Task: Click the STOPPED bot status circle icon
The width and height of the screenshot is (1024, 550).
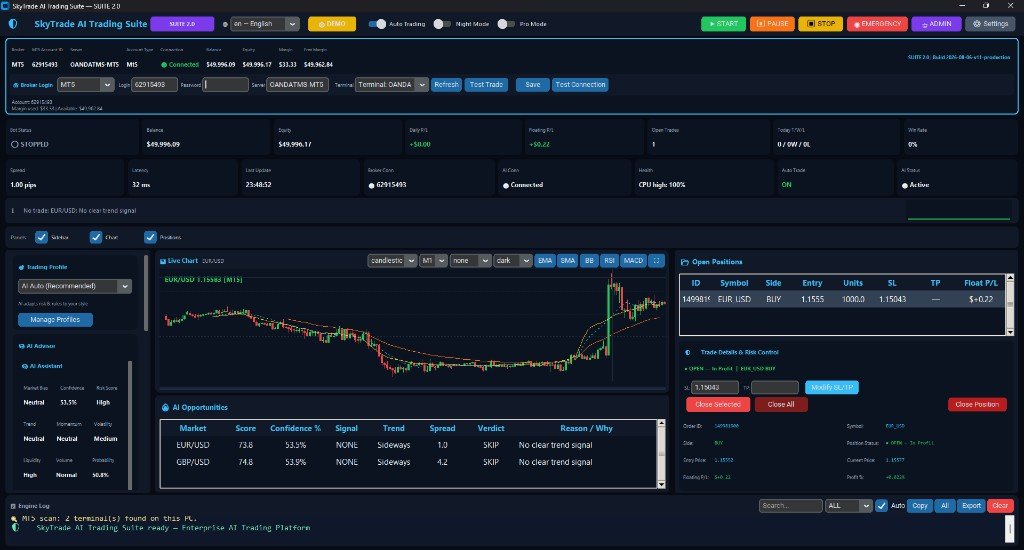Action: [x=14, y=144]
